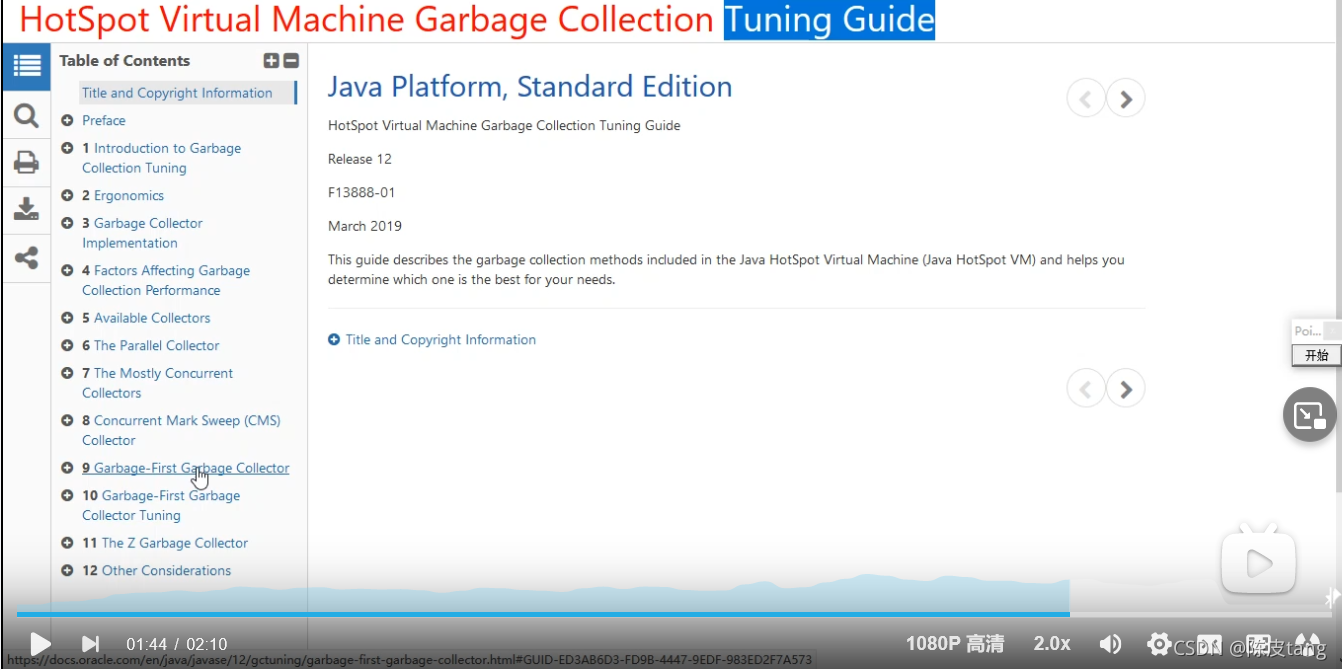
Task: Expand chapter 7 Mostly Concurrent Collectors
Action: pyautogui.click(x=67, y=373)
